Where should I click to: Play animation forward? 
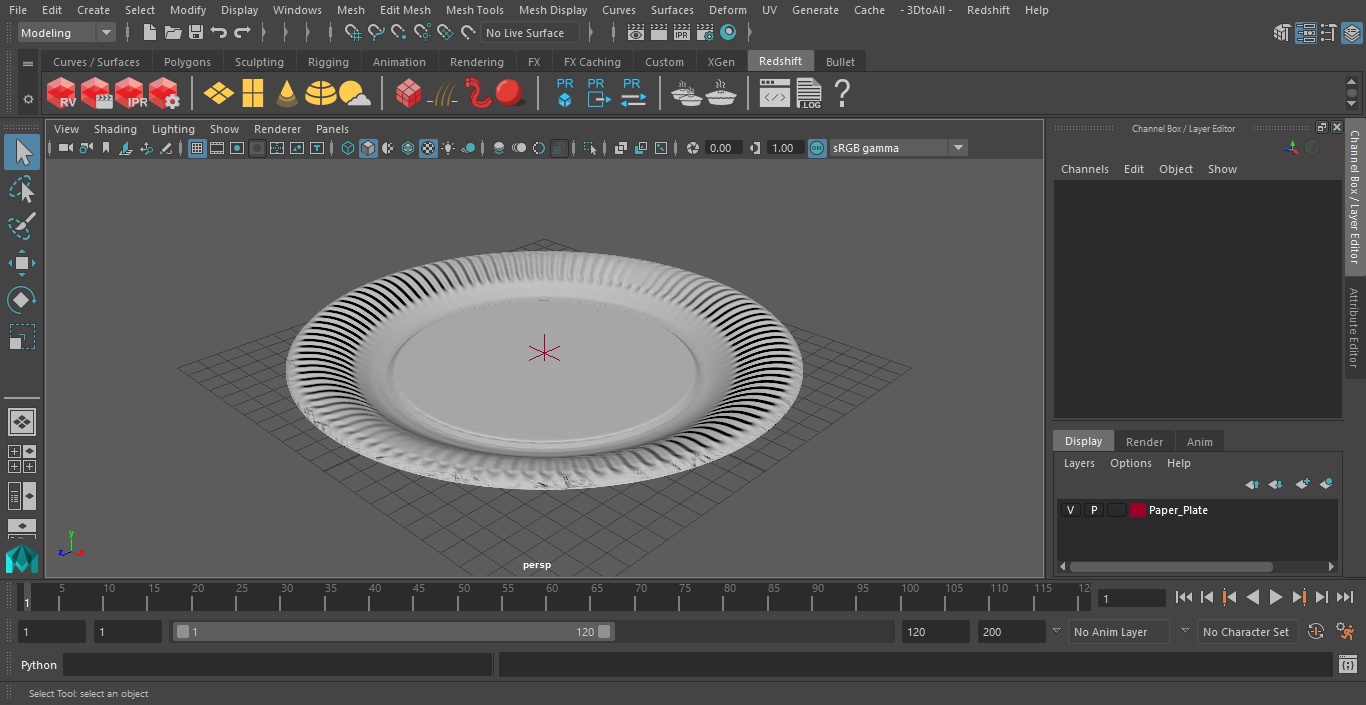(1275, 597)
